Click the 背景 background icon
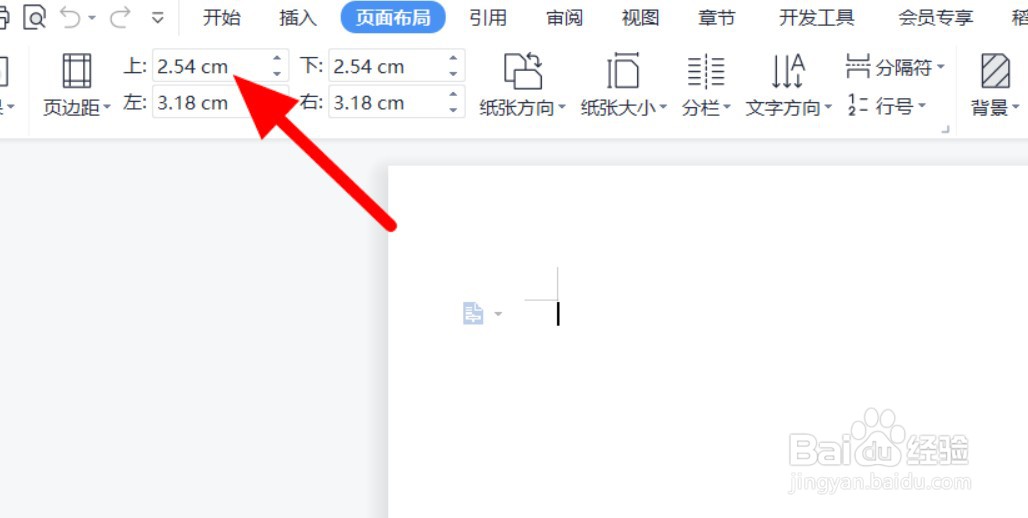Viewport: 1028px width, 518px height. click(x=995, y=71)
